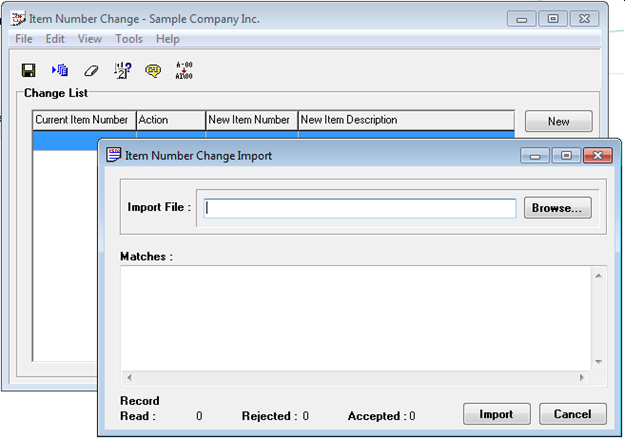
Task: Click the Matches list right scroll arrow
Action: pyautogui.click(x=582, y=377)
